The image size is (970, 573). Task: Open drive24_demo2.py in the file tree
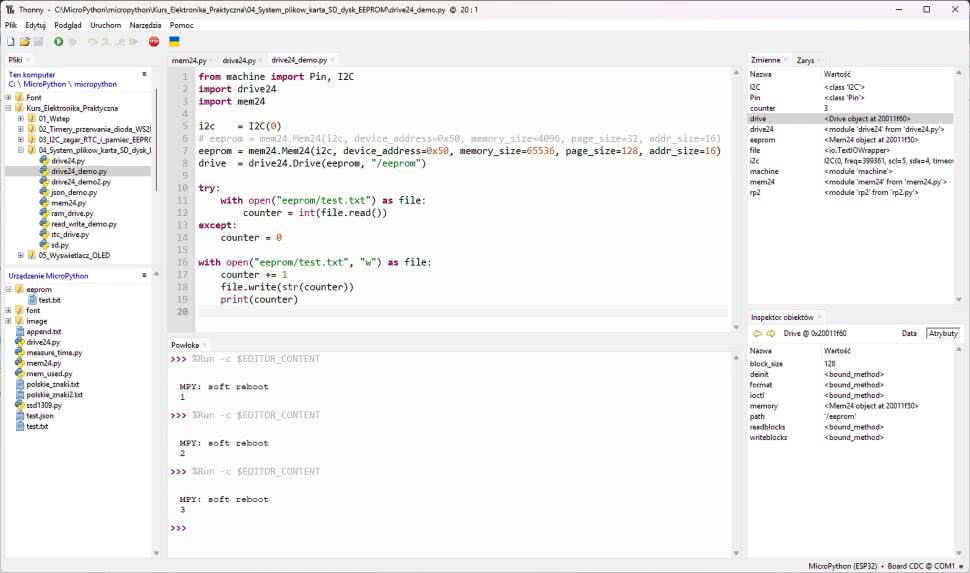[80, 182]
